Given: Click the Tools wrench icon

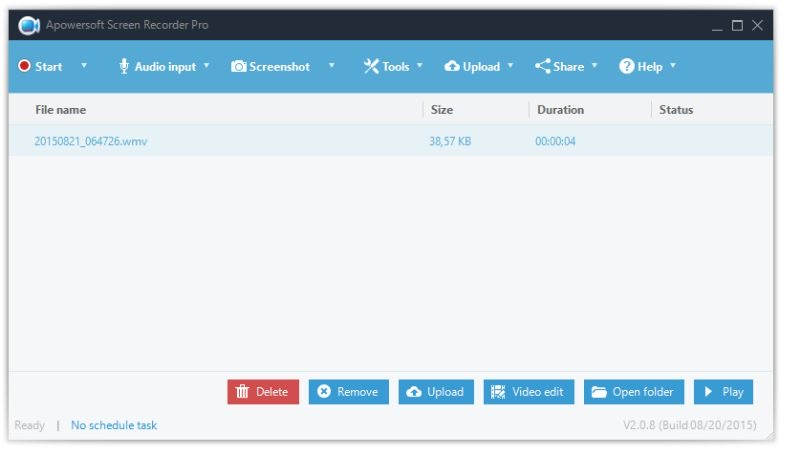Looking at the screenshot, I should 371,66.
